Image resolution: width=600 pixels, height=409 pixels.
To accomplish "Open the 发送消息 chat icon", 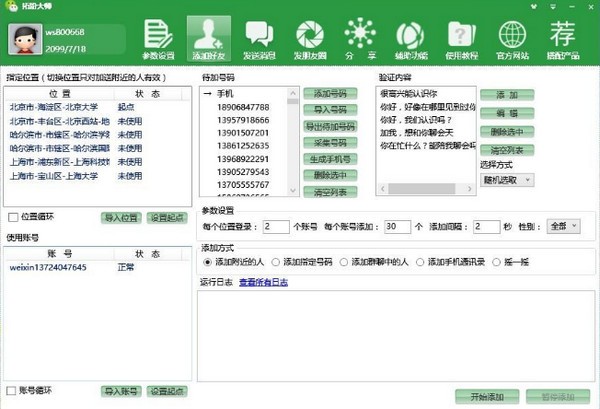I will (x=259, y=39).
